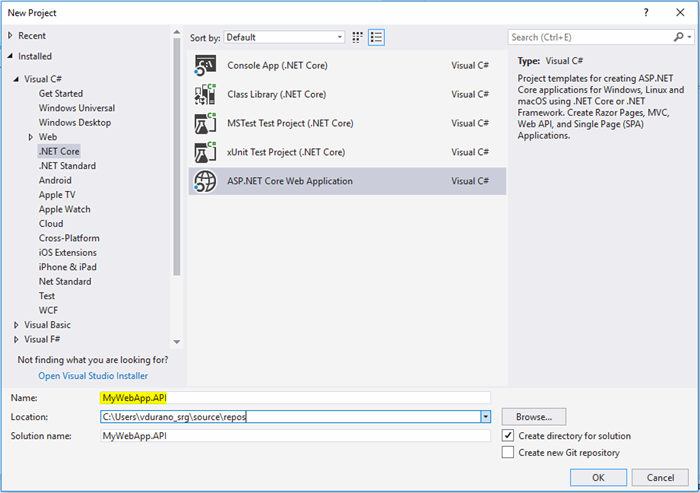The image size is (700, 493).
Task: Select the Net Standard category
Action: [x=65, y=281]
